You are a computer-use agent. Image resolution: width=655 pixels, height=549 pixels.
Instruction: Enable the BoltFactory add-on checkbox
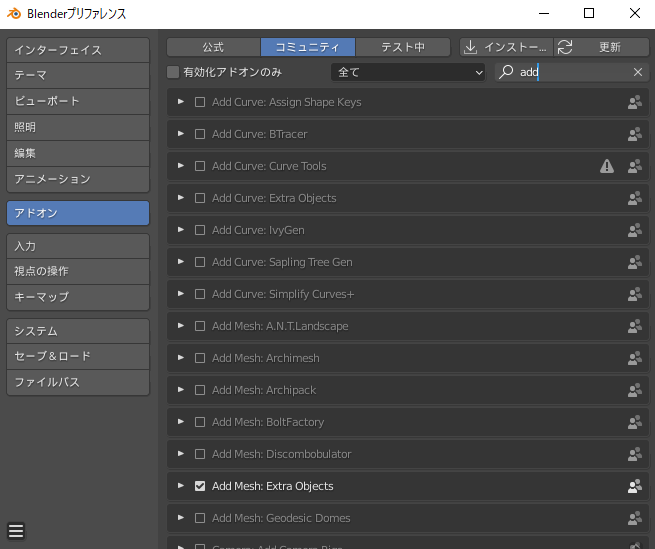coord(200,422)
